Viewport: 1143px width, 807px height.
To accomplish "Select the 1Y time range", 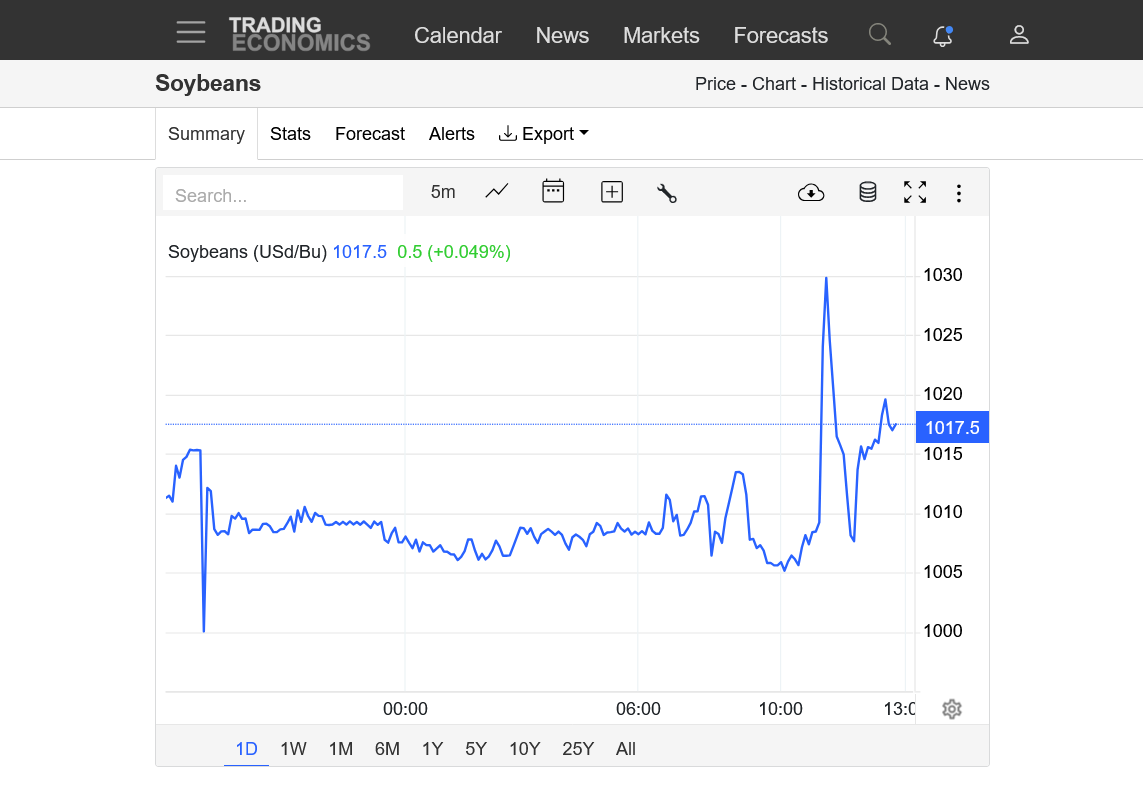I will [x=432, y=749].
